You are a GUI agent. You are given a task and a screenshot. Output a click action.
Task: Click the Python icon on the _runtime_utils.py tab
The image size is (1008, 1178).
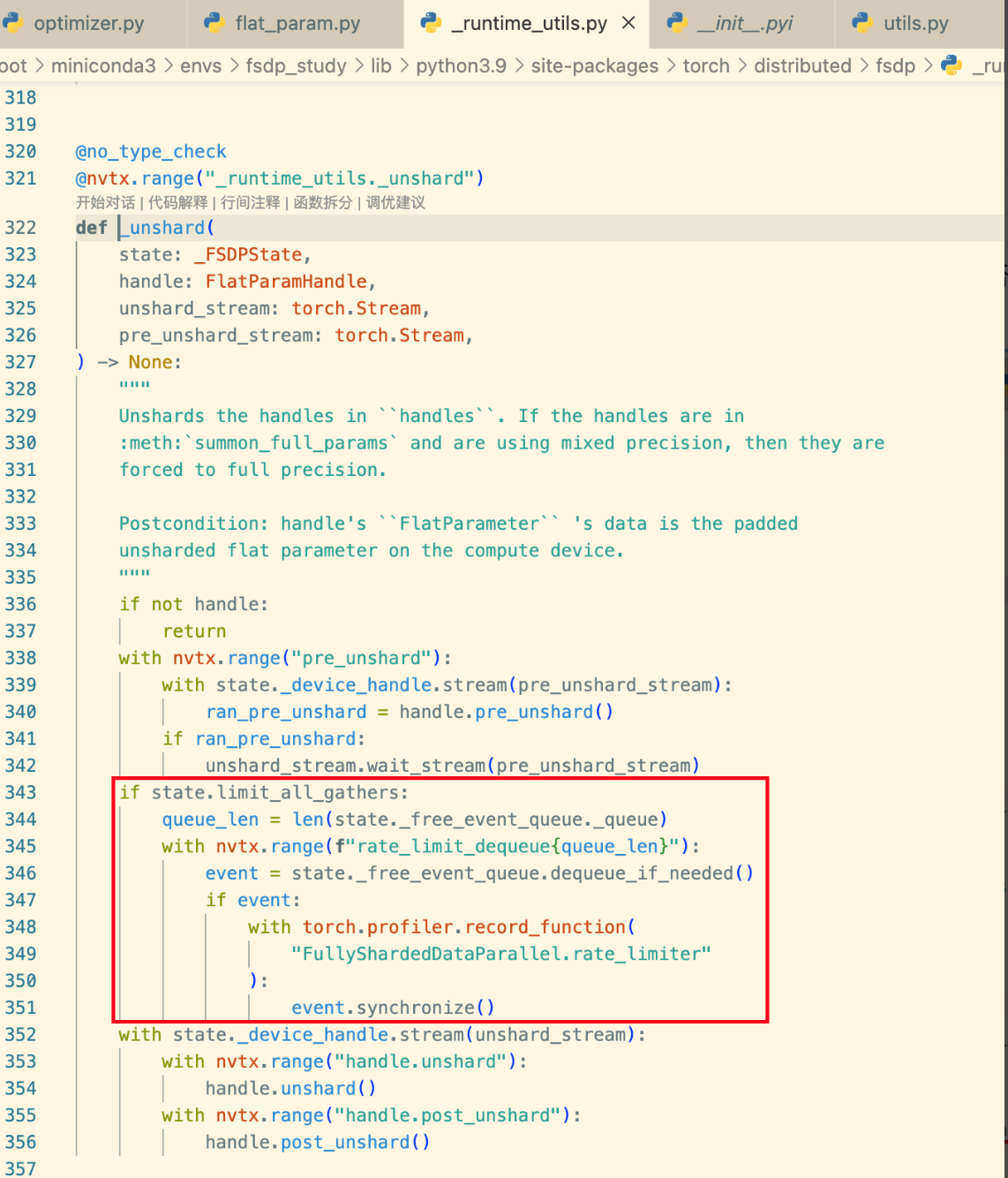[432, 23]
